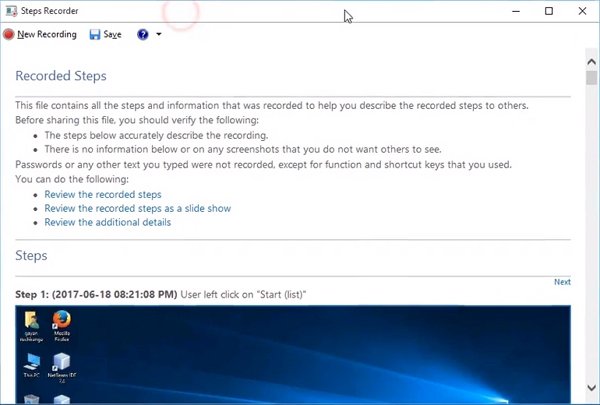Maximize the Steps Recorder window
600x405 pixels.
549,11
